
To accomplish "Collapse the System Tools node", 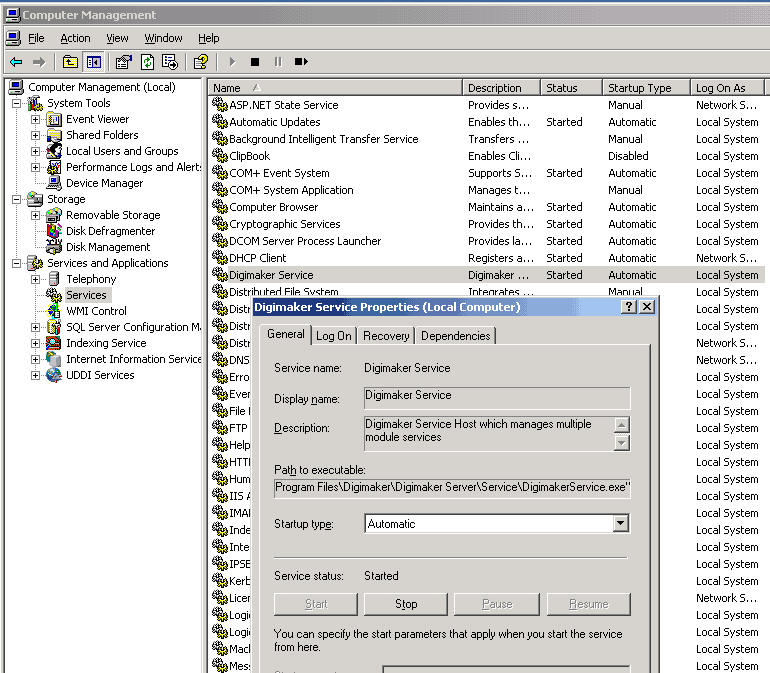I will (17, 104).
